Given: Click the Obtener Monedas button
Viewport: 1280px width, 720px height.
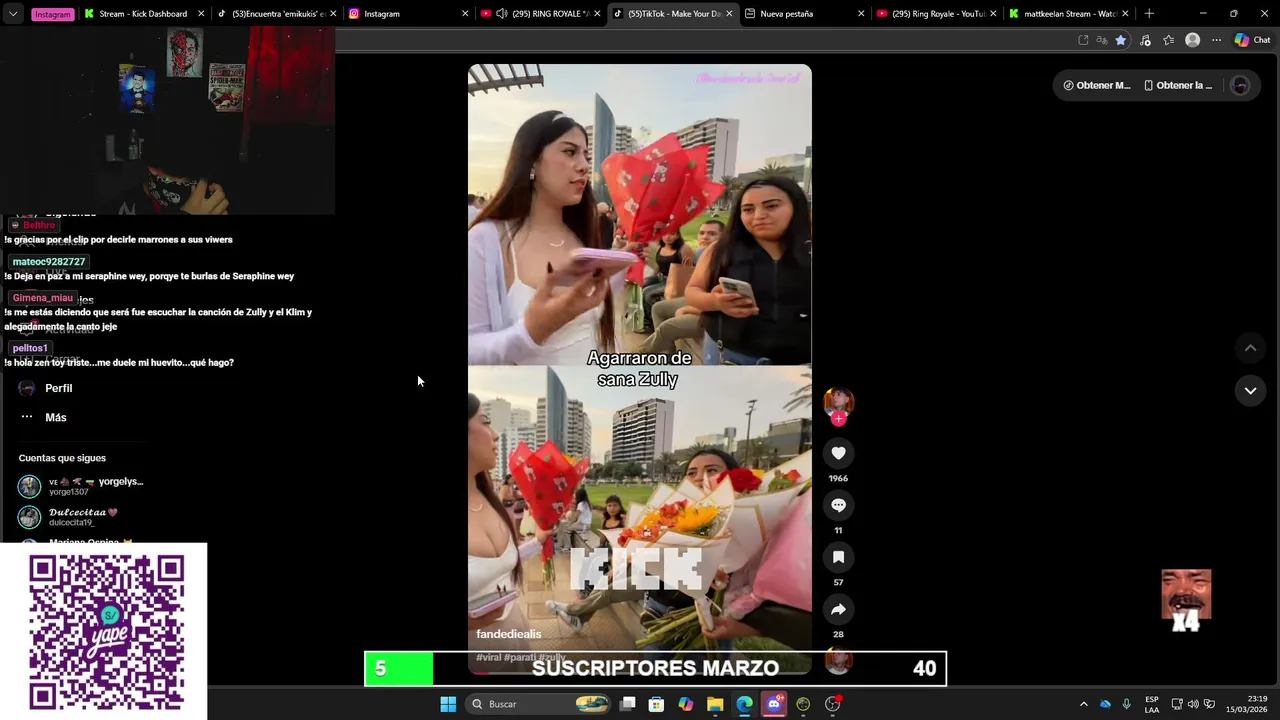Looking at the screenshot, I should tap(1097, 85).
